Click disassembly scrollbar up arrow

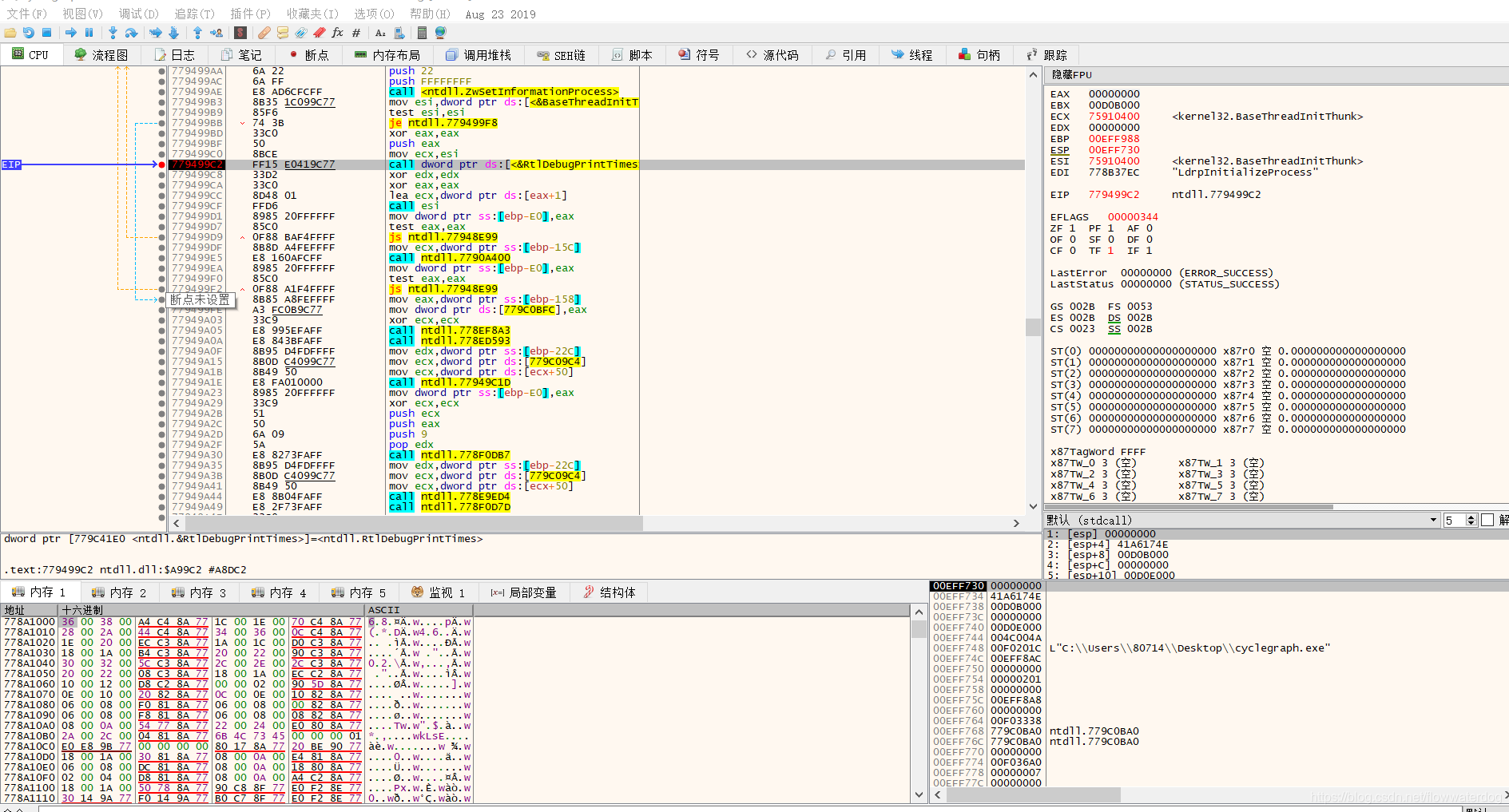(x=1033, y=75)
